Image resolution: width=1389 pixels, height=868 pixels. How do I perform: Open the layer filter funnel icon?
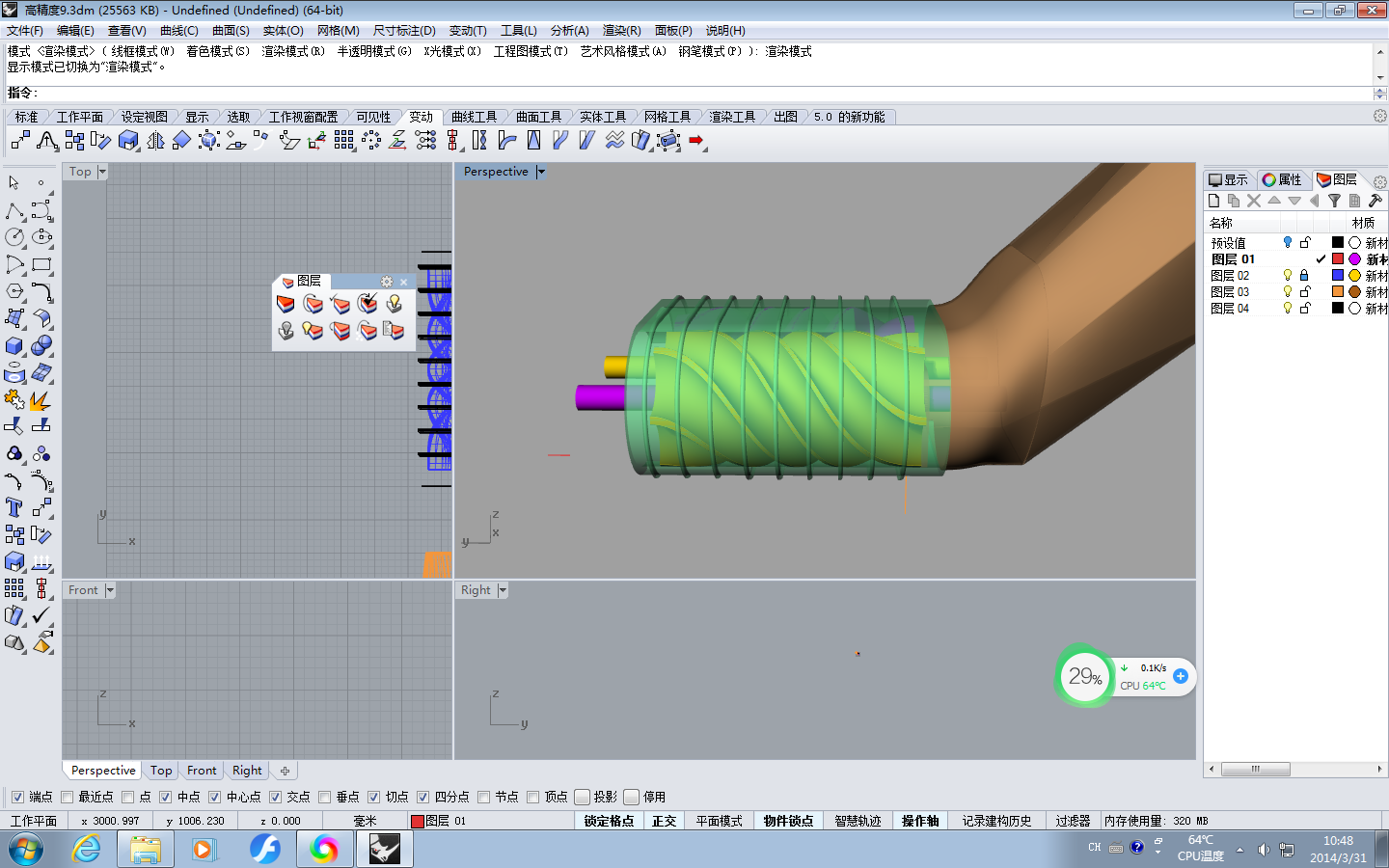click(x=1335, y=201)
